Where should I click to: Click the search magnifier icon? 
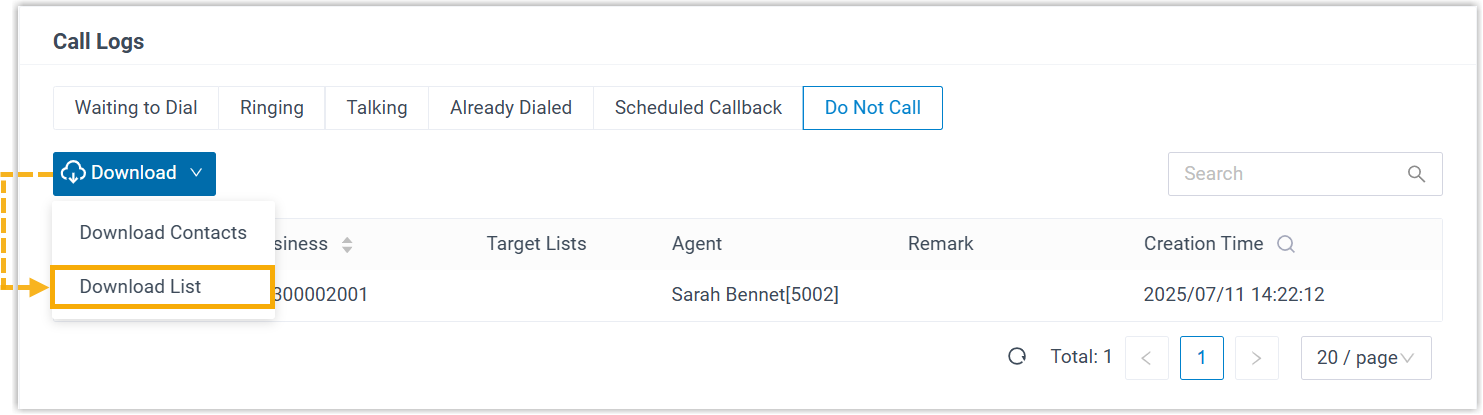(x=1416, y=174)
